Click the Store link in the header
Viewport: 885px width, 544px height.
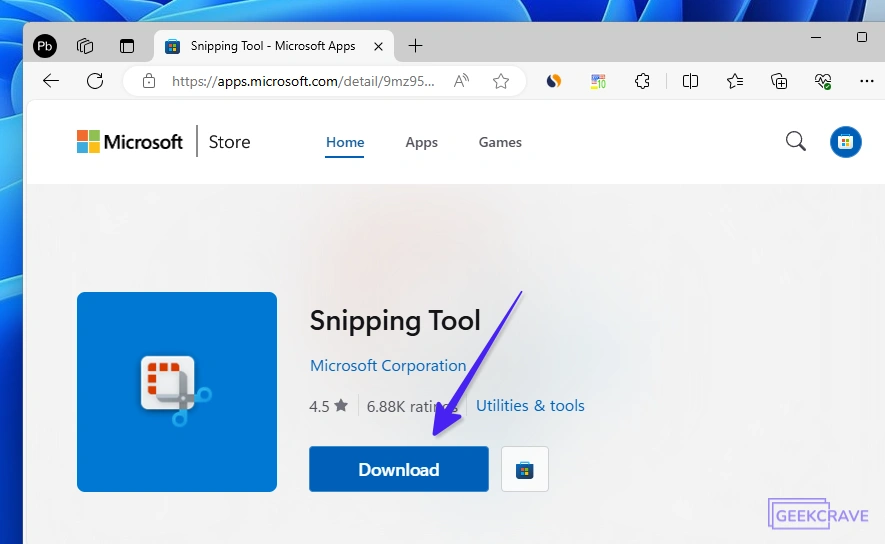(229, 142)
